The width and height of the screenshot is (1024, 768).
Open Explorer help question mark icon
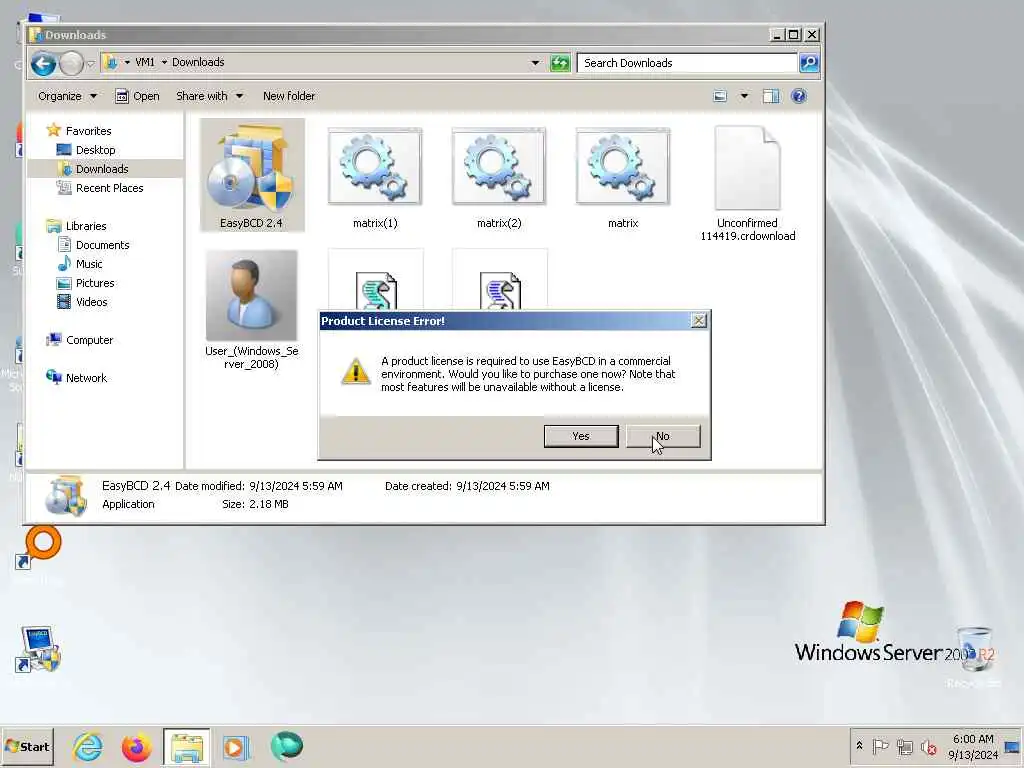pos(798,96)
